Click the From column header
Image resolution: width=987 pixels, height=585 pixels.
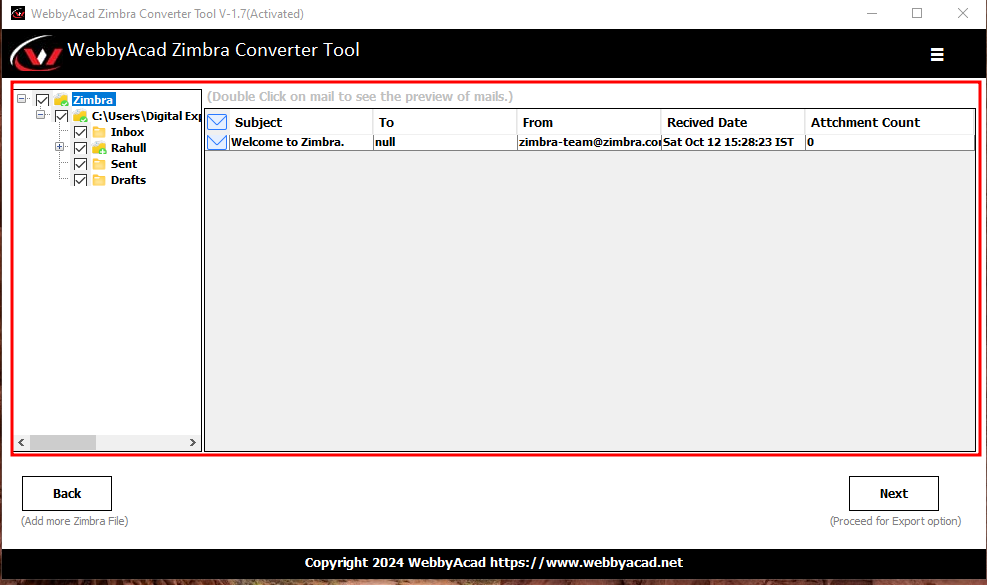coord(589,122)
